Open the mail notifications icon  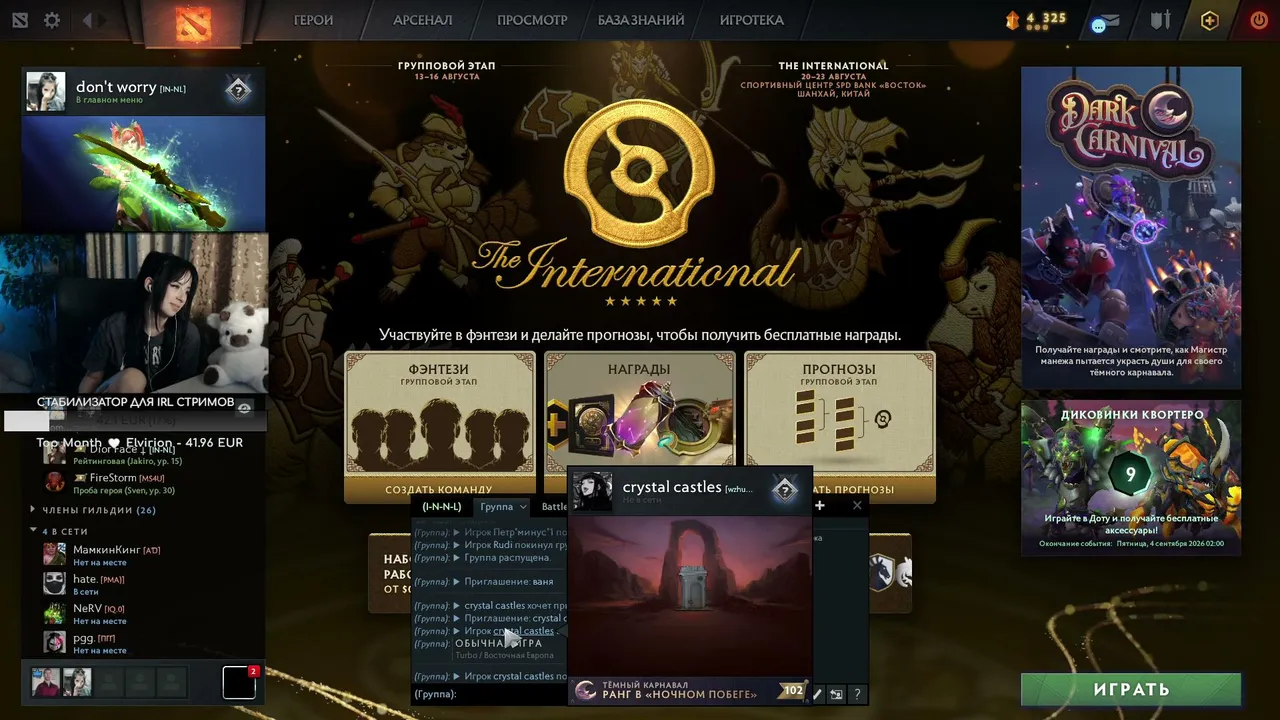(x=1106, y=21)
